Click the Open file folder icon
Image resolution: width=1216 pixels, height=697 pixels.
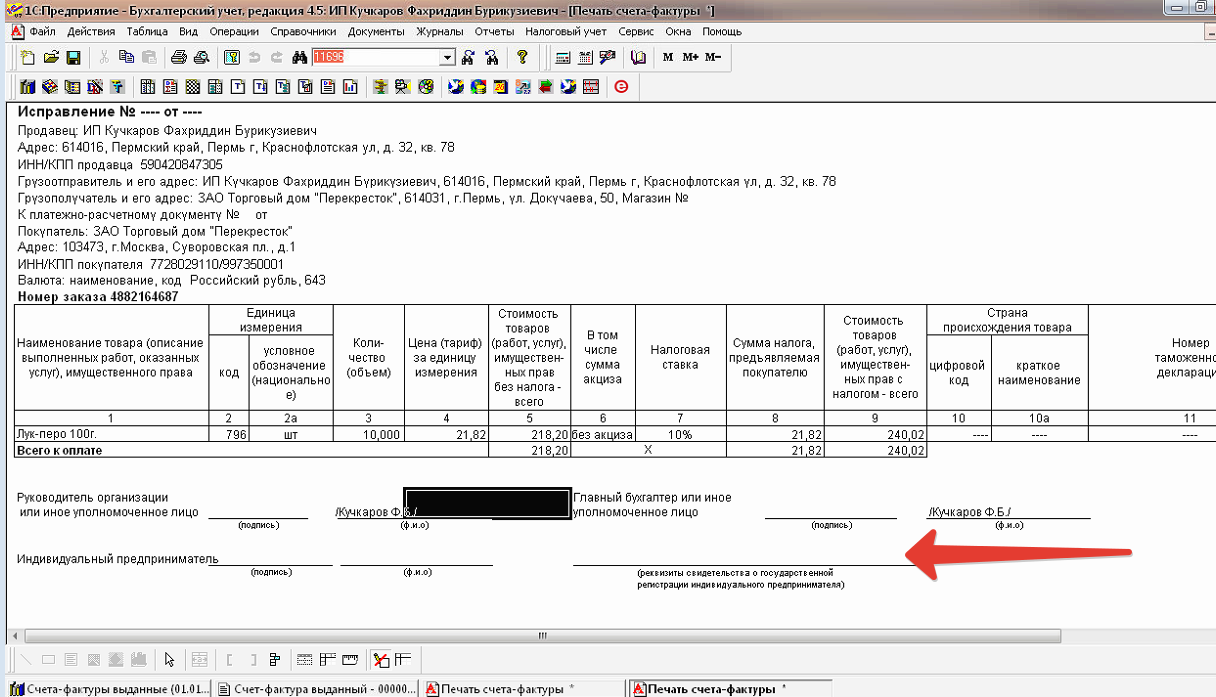pos(49,57)
